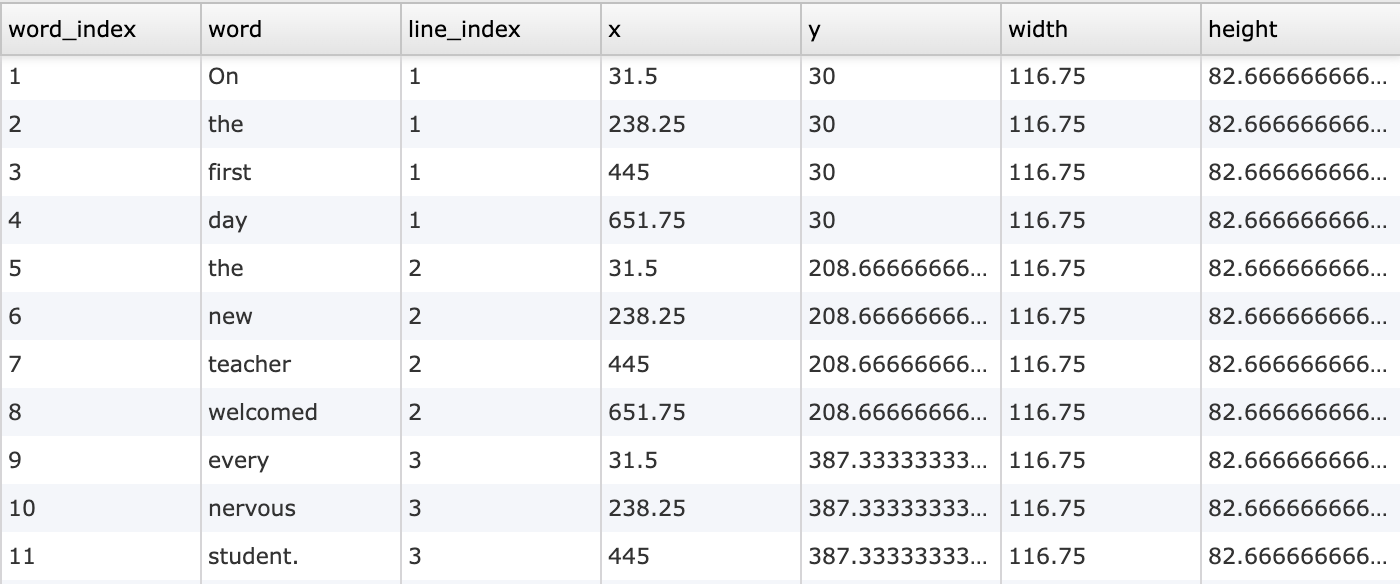Screen dimensions: 1400x584
Task: Select height value in 'first' row
Action: pos(1300,172)
